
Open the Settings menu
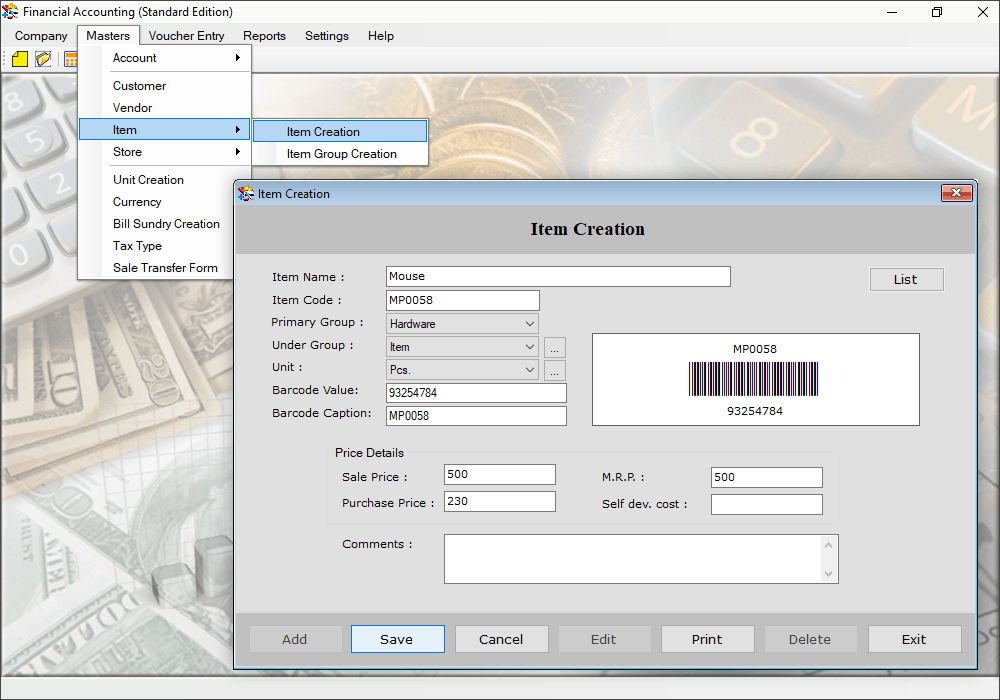click(327, 36)
